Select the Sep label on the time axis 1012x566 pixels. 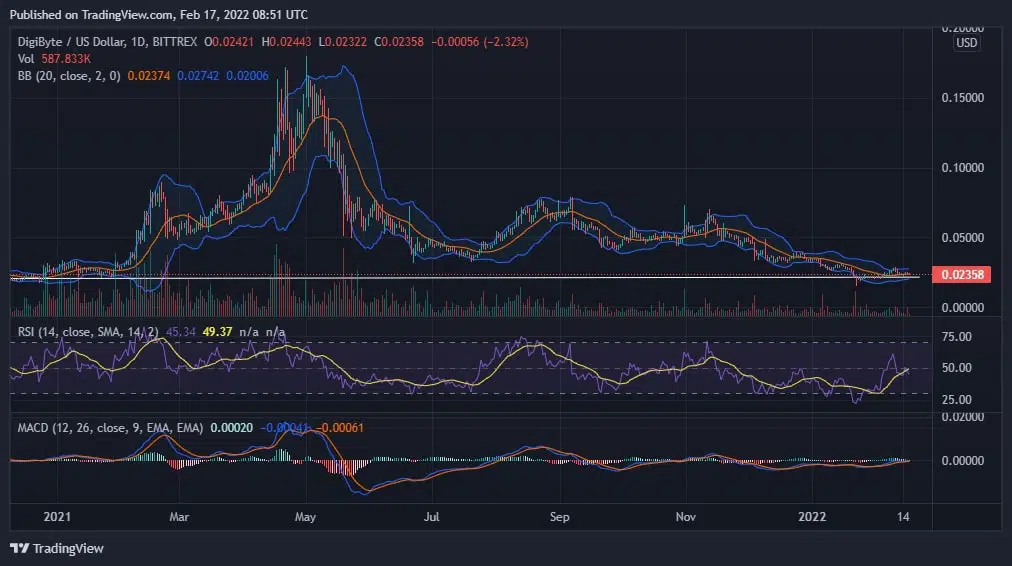pos(560,517)
